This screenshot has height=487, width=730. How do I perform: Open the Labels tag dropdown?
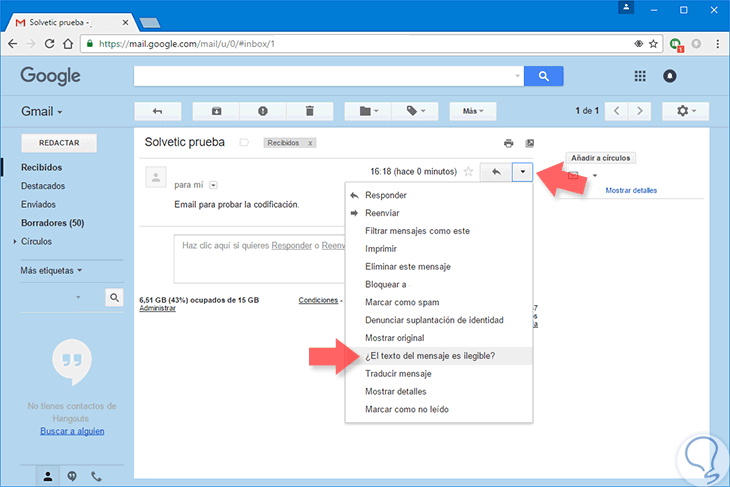[415, 111]
